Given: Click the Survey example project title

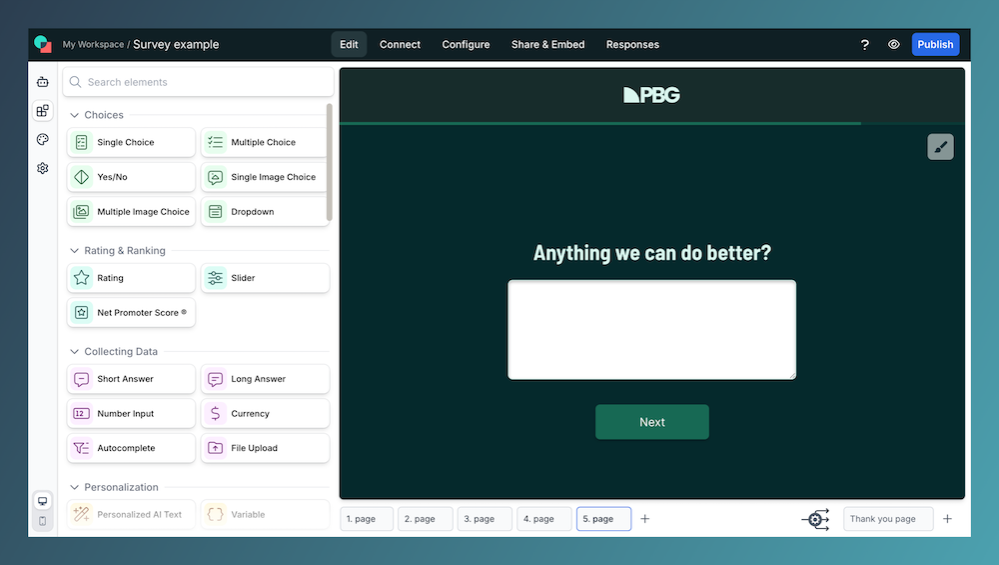Looking at the screenshot, I should point(176,45).
